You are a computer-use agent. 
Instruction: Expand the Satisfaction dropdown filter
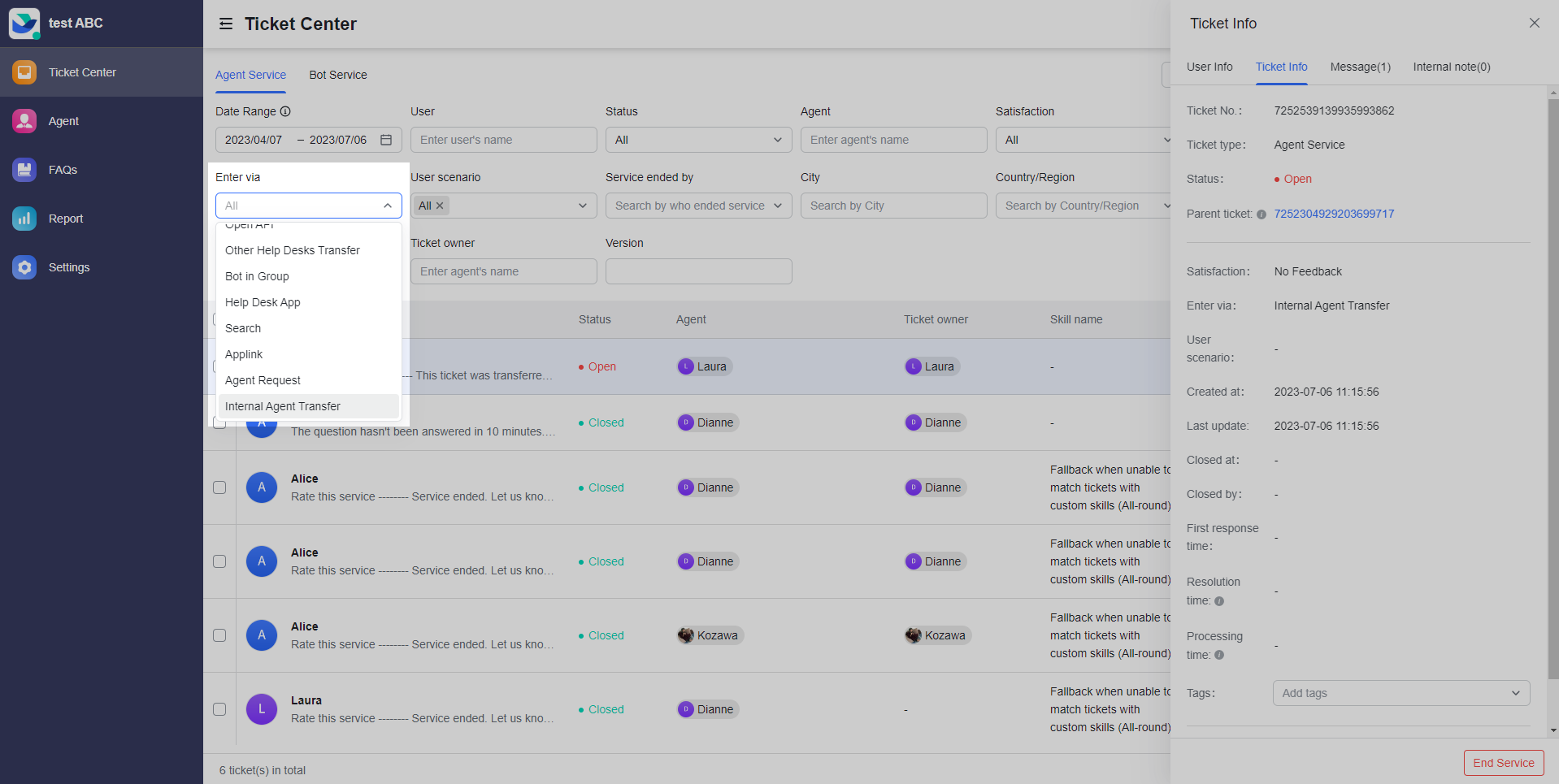[1085, 140]
